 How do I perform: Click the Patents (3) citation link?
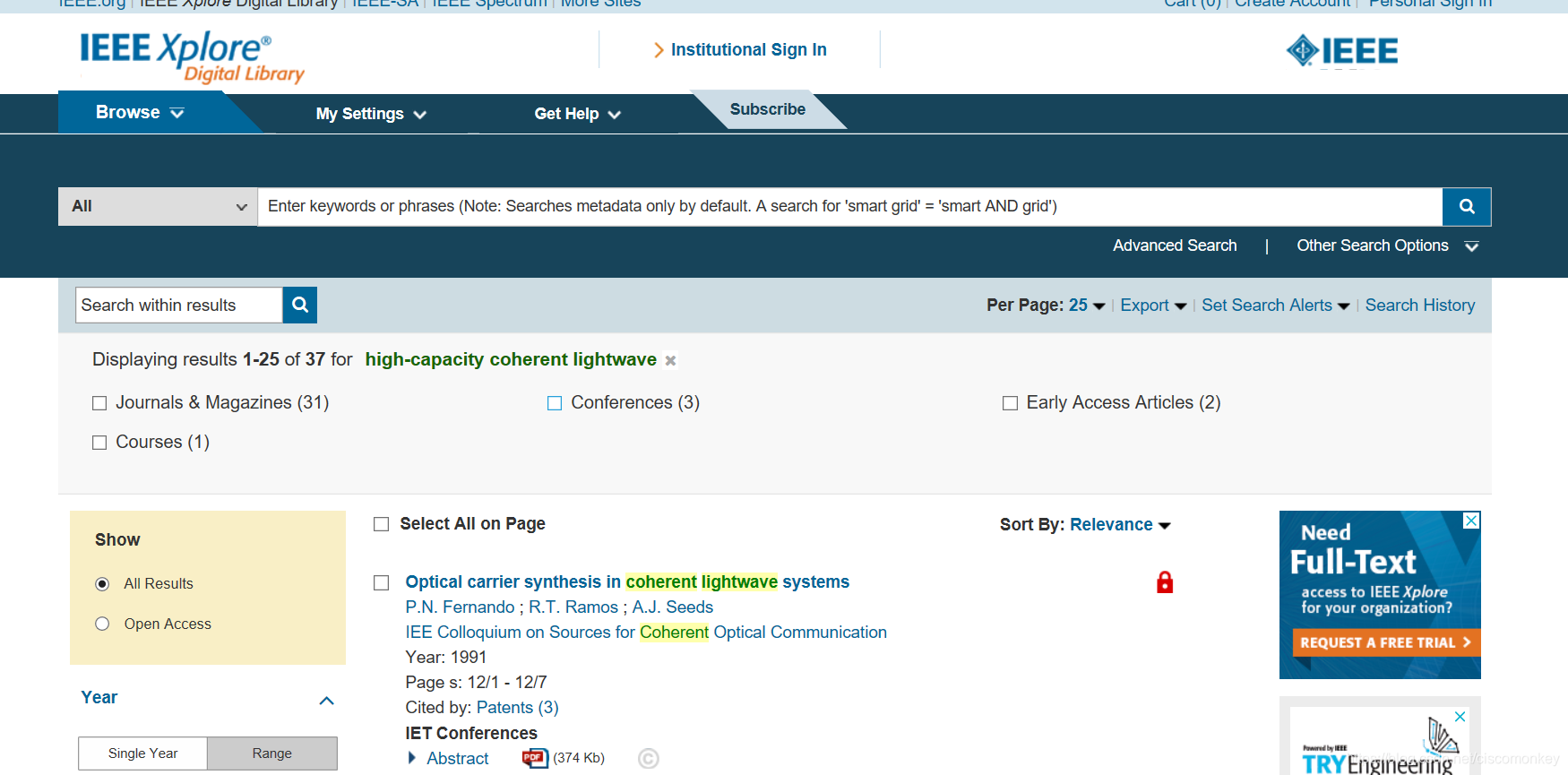[x=518, y=708]
